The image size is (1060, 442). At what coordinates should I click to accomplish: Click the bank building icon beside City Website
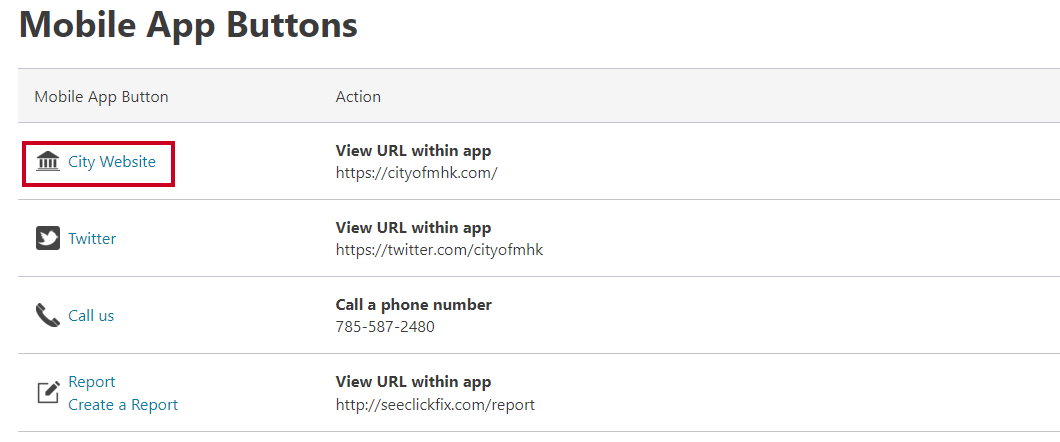pos(47,162)
